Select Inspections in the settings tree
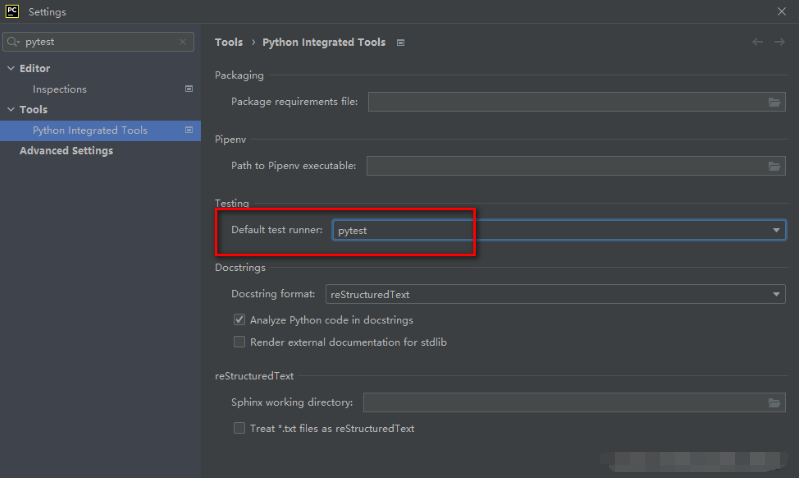This screenshot has height=479, width=799. coord(60,89)
